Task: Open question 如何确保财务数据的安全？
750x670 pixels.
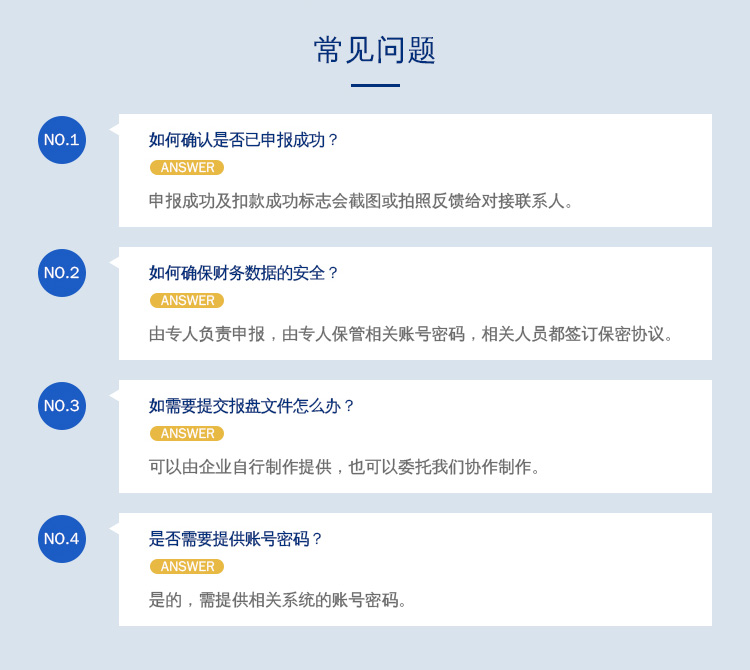Action: [x=243, y=273]
